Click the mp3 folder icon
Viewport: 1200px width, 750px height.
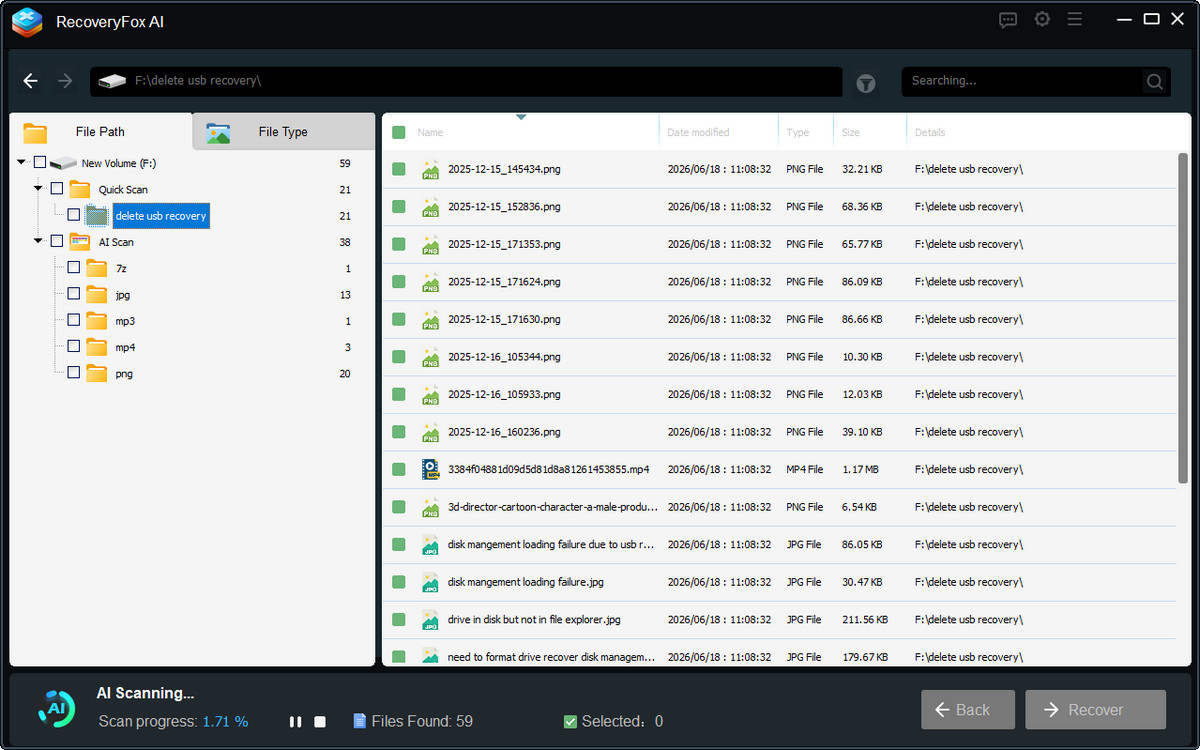tap(96, 321)
